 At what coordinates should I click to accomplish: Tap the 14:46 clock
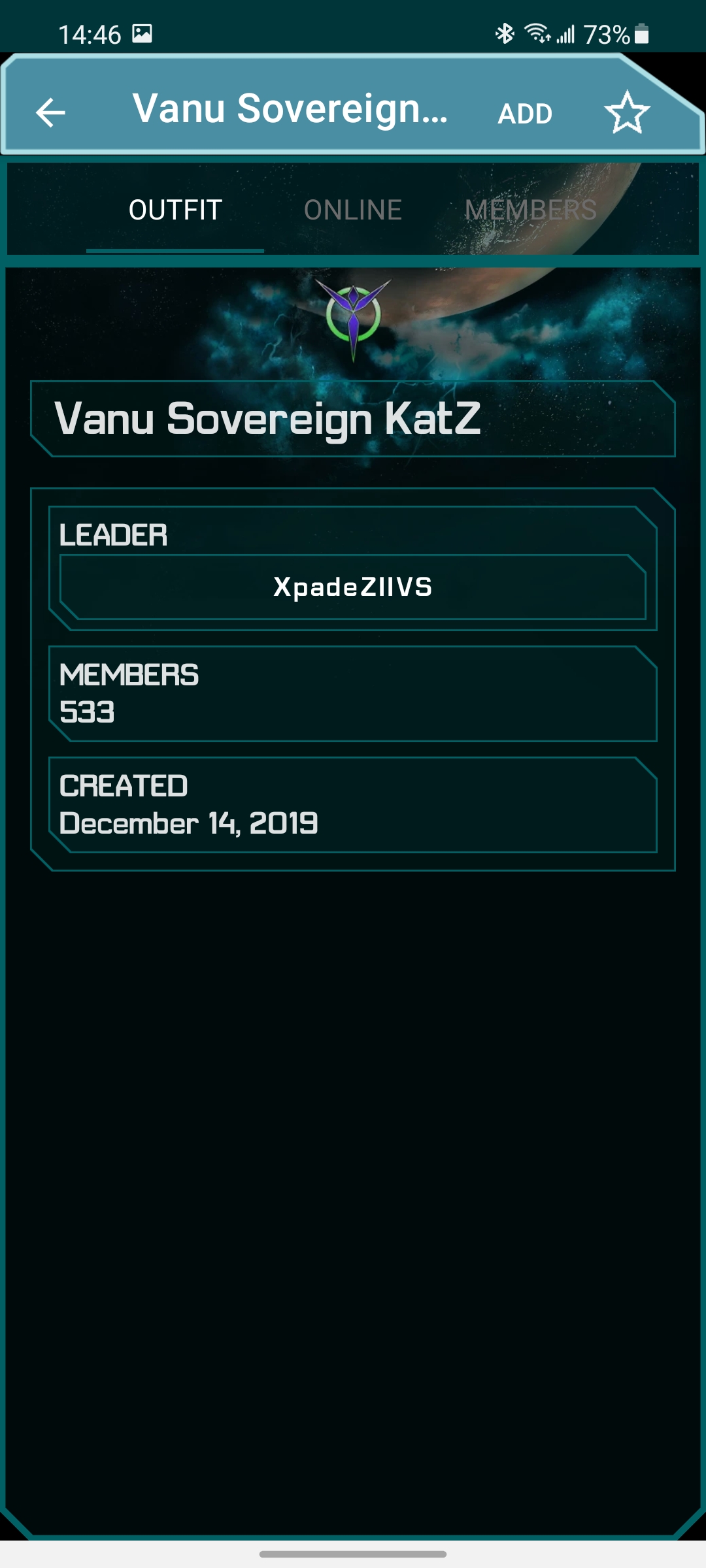coord(90,35)
